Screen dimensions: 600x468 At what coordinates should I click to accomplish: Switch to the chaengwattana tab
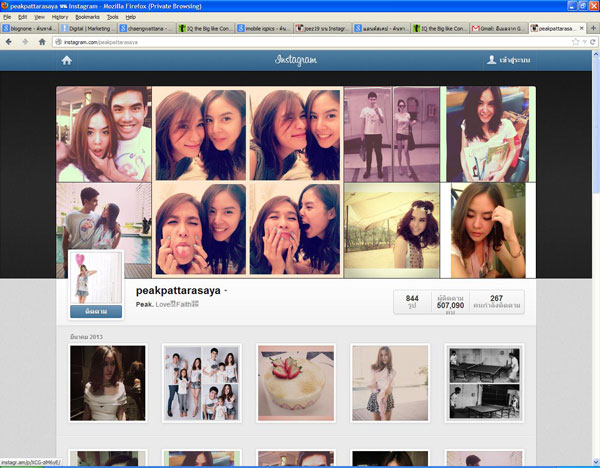tap(147, 28)
